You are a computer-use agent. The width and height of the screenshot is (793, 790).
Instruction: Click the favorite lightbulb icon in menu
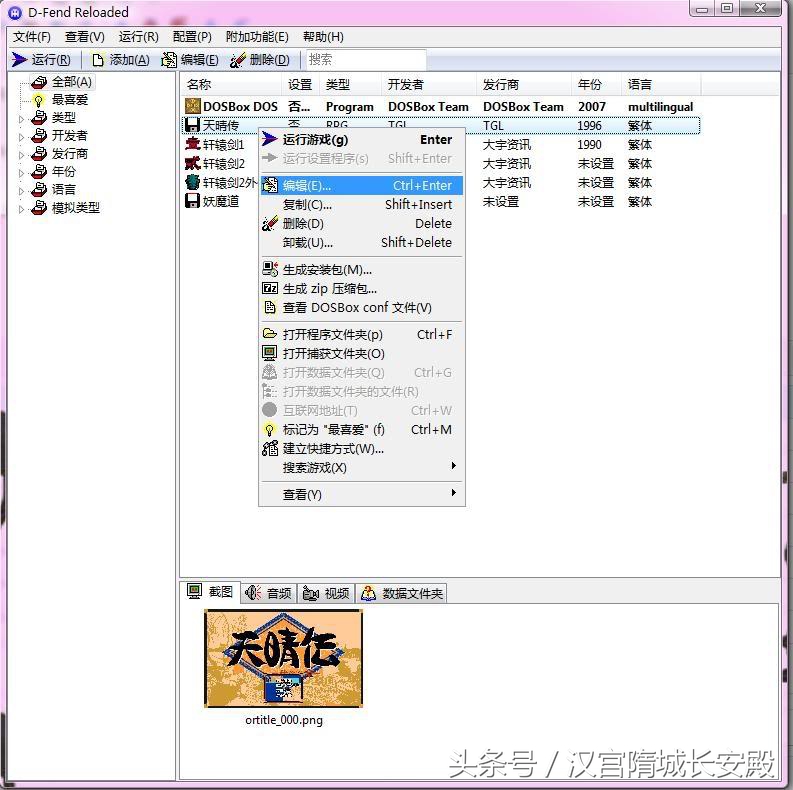tap(270, 429)
